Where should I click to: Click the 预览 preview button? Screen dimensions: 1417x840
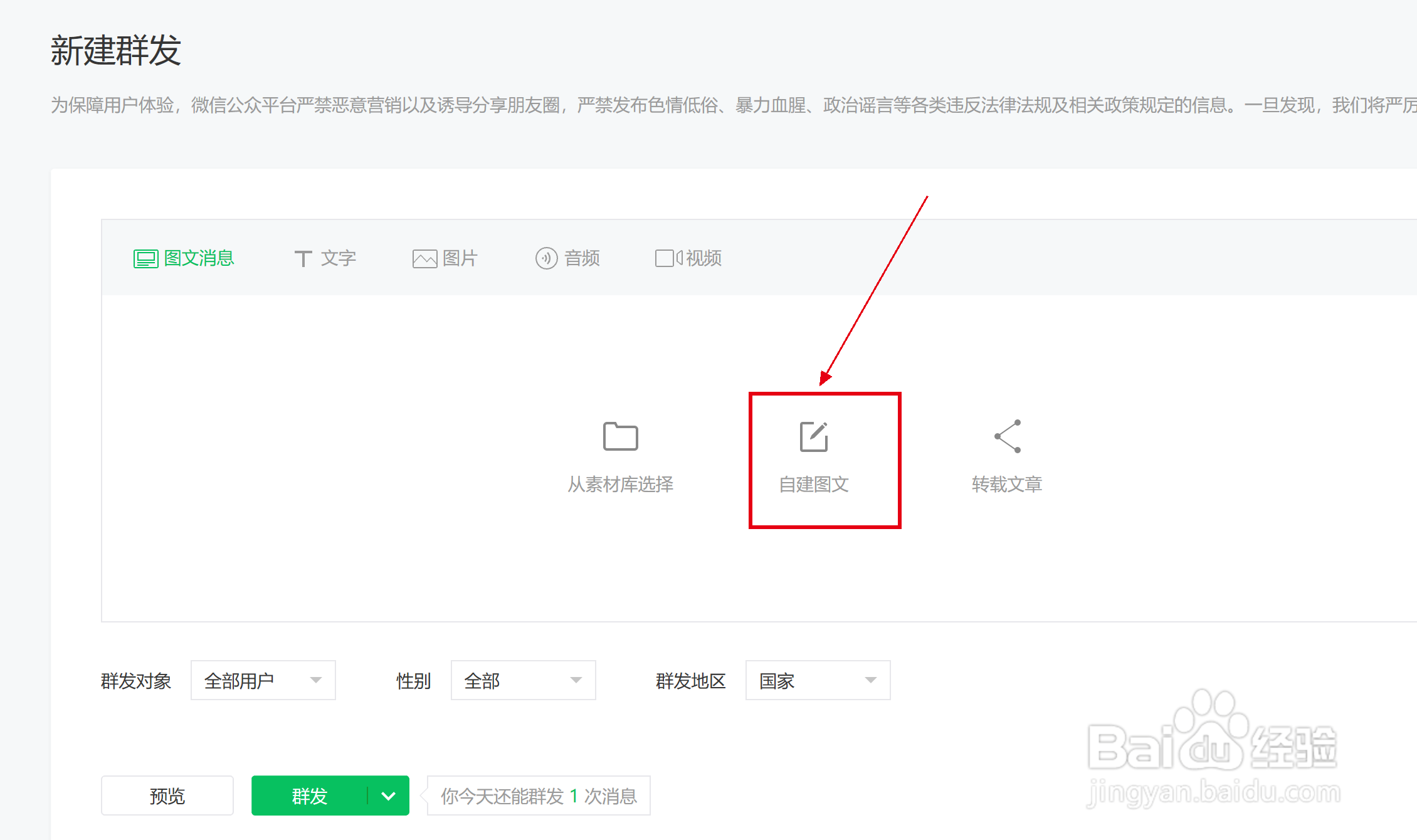pyautogui.click(x=167, y=795)
